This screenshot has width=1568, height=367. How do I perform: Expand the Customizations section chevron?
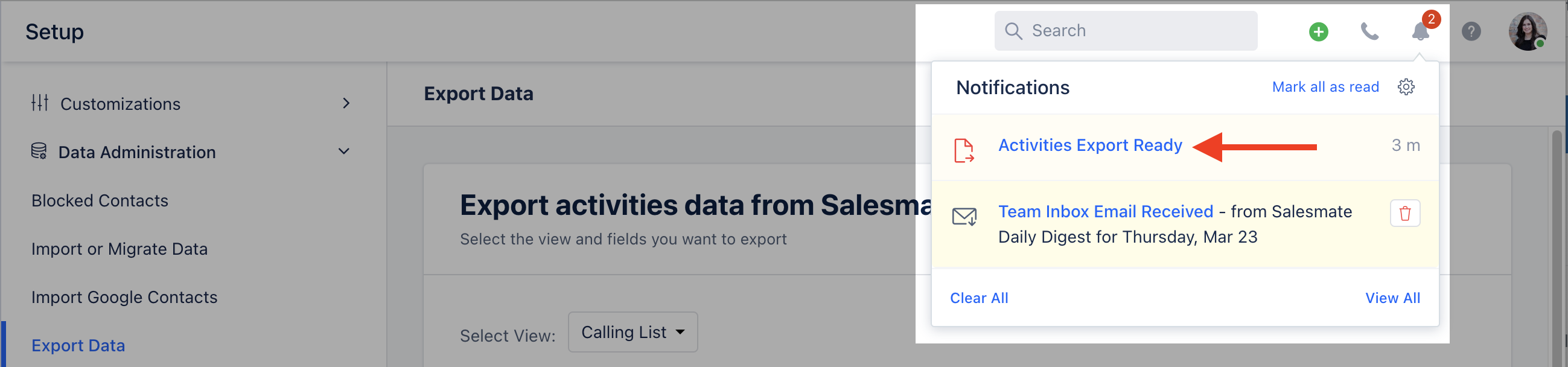(x=346, y=103)
